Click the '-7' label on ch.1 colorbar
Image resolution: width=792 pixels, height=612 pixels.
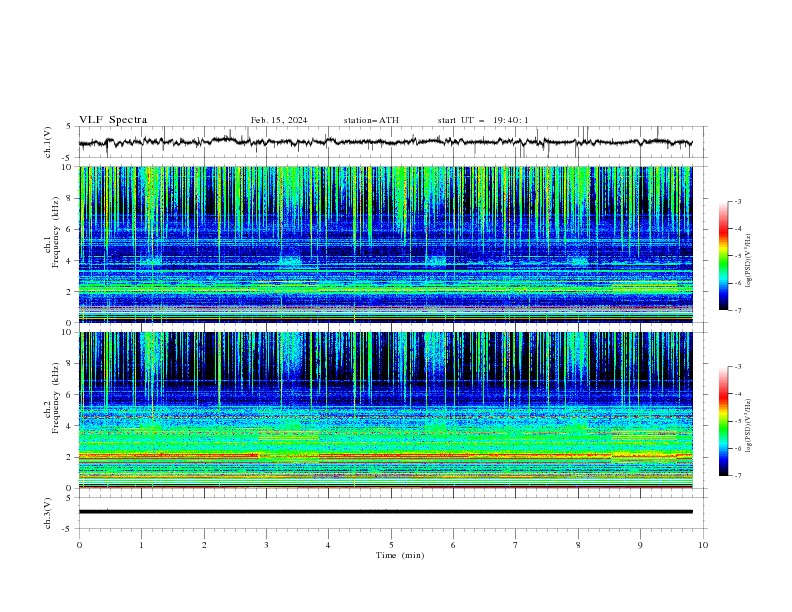pyautogui.click(x=738, y=310)
